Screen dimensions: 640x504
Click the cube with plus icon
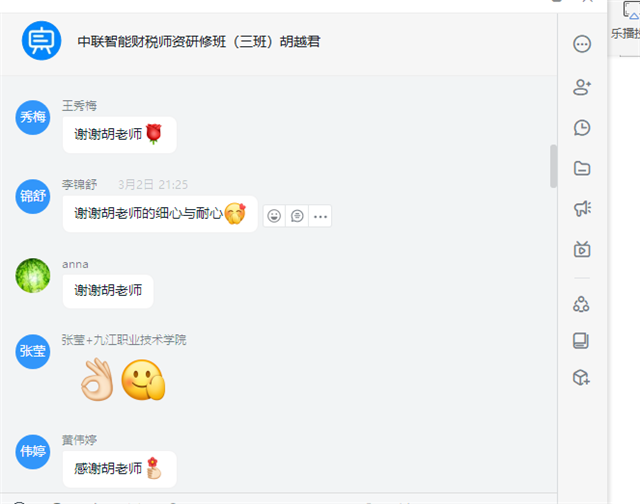point(581,377)
